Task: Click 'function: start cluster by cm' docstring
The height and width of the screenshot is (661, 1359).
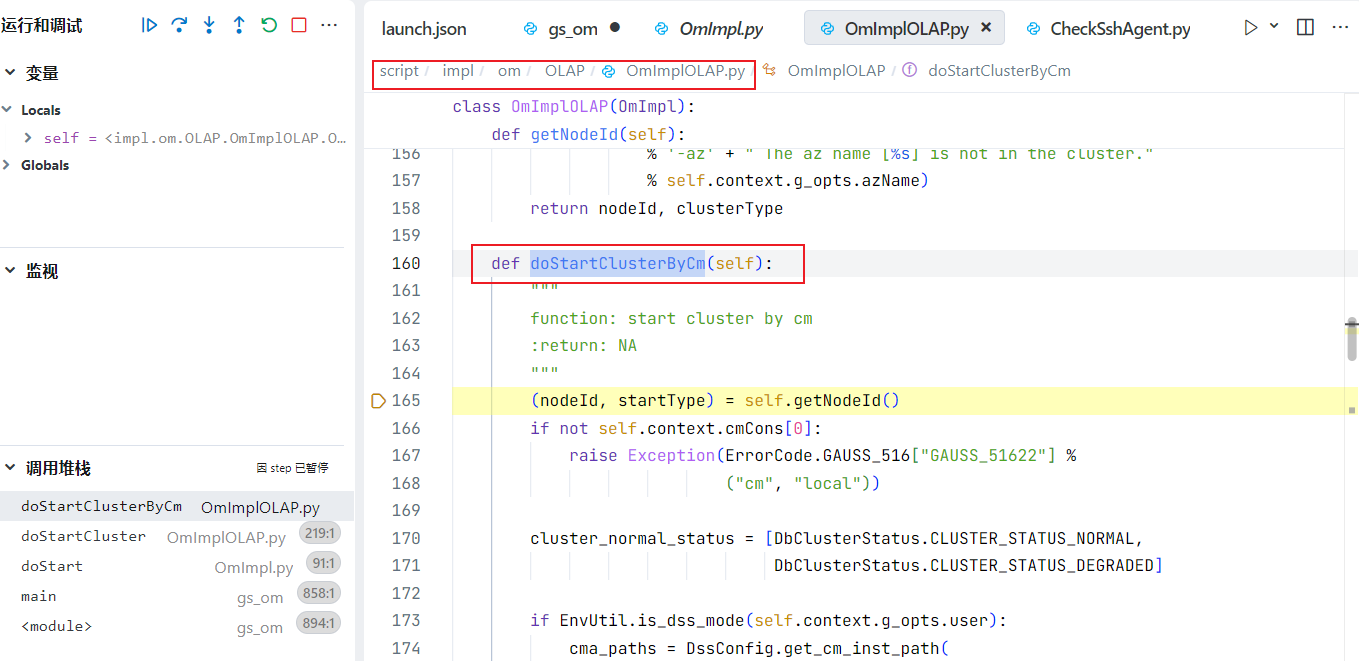Action: tap(671, 319)
